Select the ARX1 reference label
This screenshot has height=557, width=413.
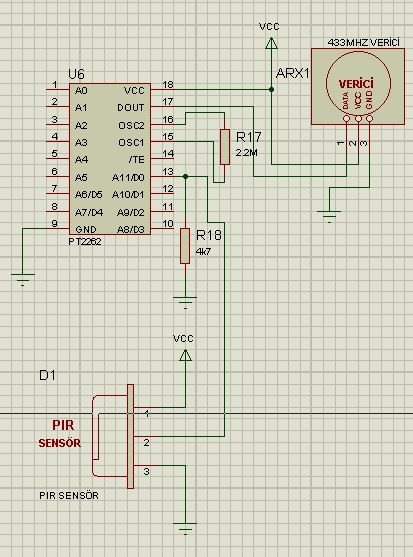[293, 74]
